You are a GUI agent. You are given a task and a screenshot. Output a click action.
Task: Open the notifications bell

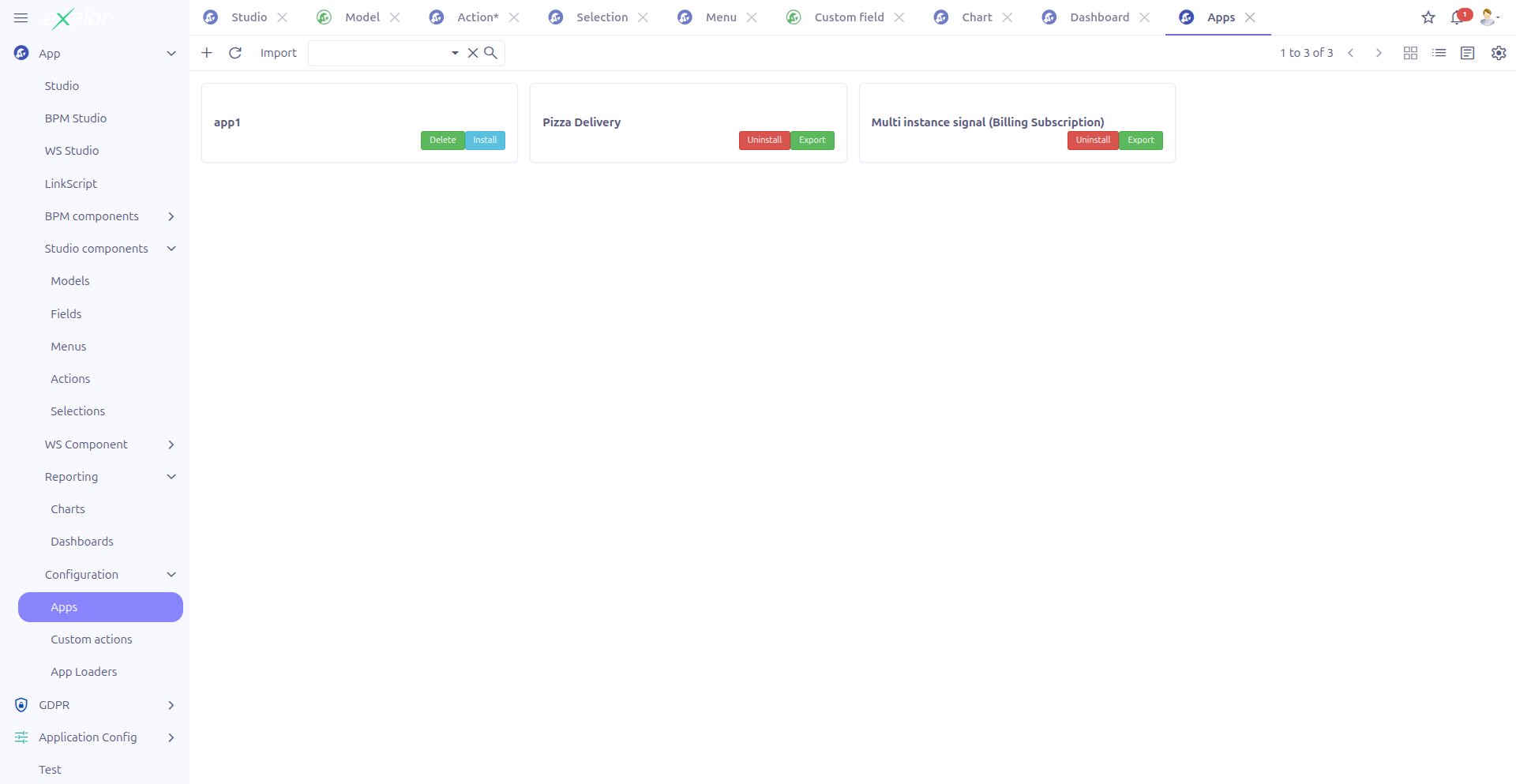[x=1457, y=17]
